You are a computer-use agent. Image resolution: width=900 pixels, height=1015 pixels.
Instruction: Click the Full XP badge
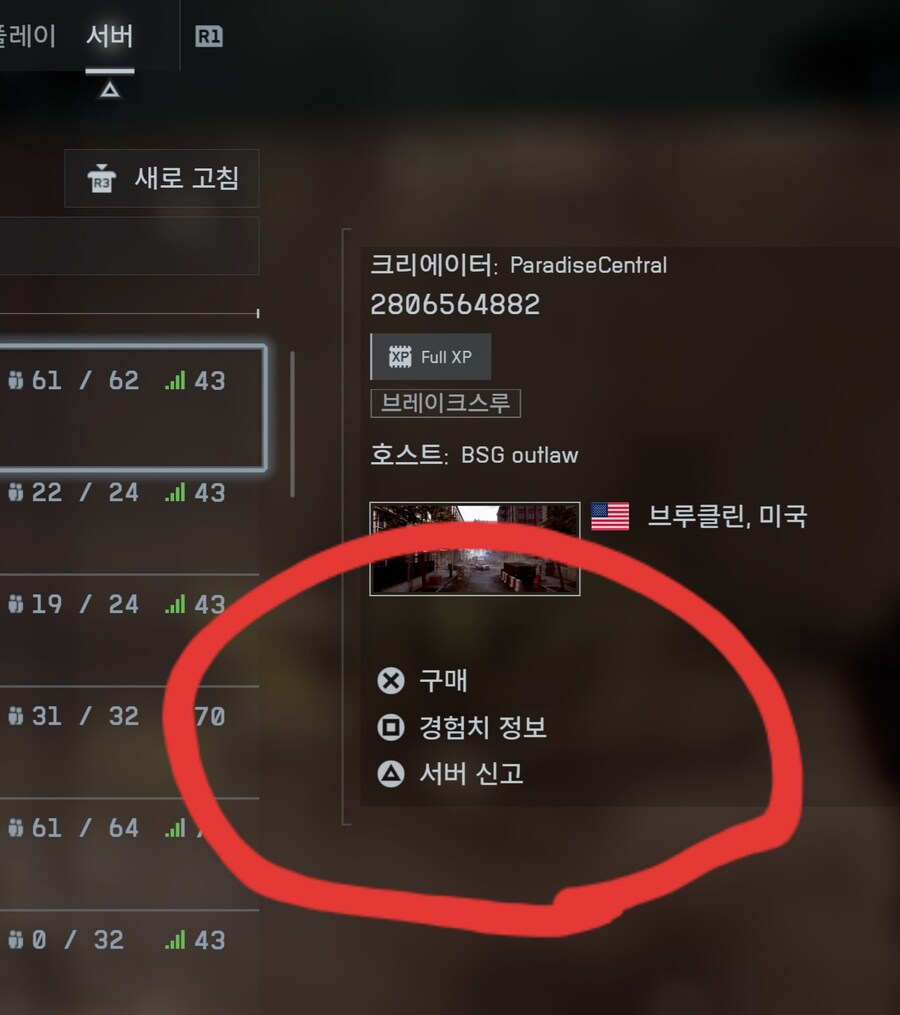click(431, 357)
